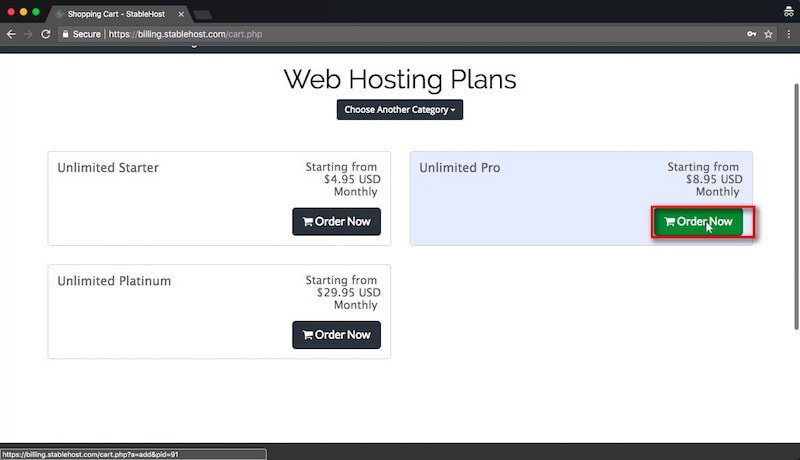Select the Shopping Cart - StableHost tab
The image size is (800, 460).
(116, 14)
